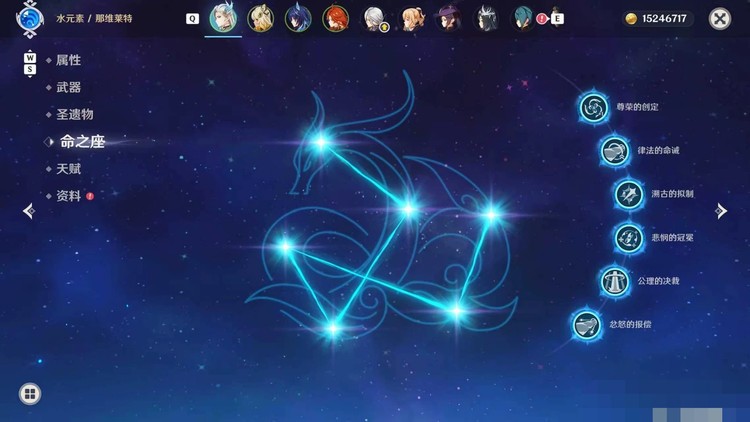This screenshot has height=422, width=750.
Task: Open the 武器 weapon tab
Action: pos(68,88)
